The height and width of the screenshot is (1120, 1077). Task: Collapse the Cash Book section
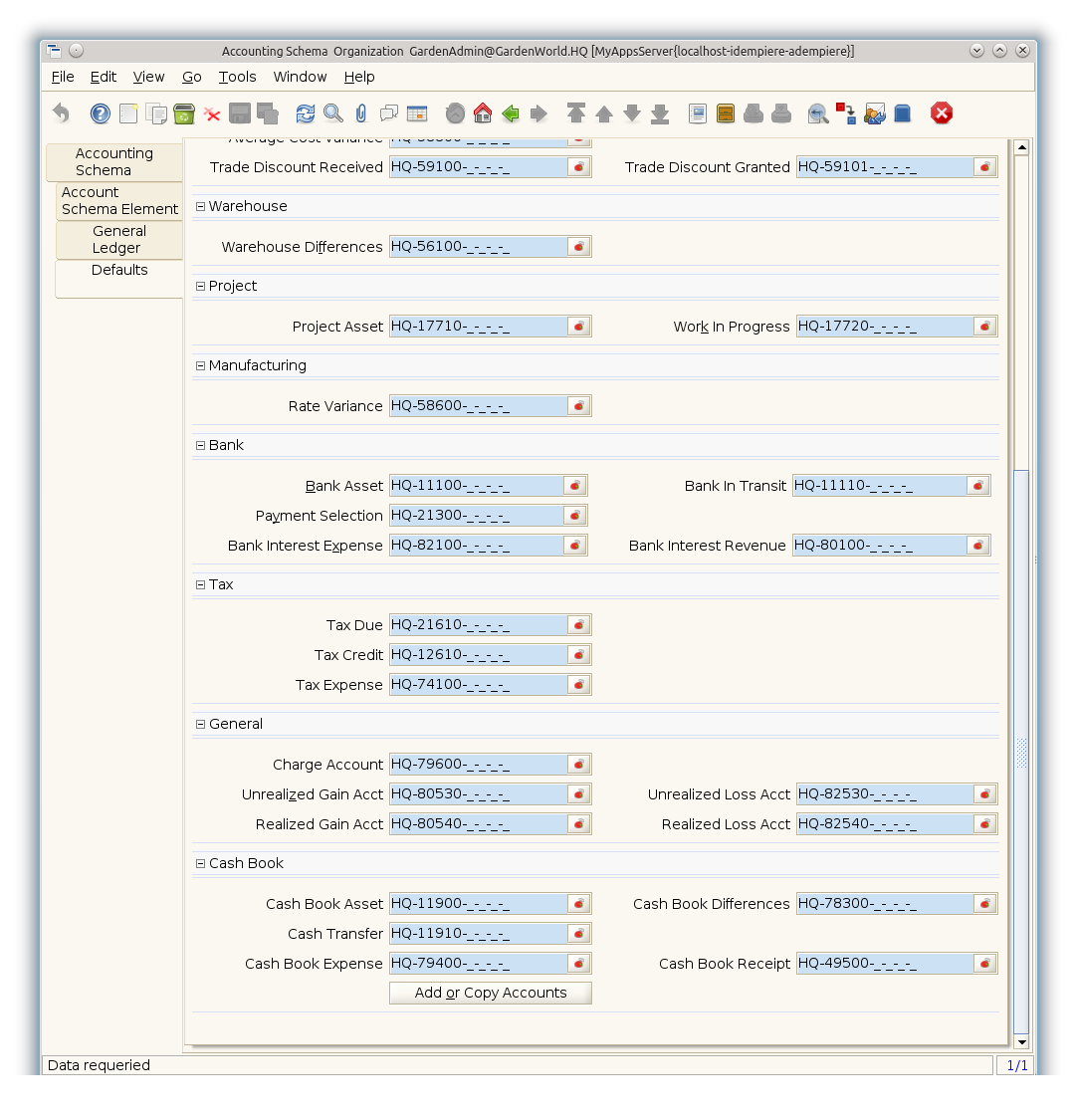[200, 864]
